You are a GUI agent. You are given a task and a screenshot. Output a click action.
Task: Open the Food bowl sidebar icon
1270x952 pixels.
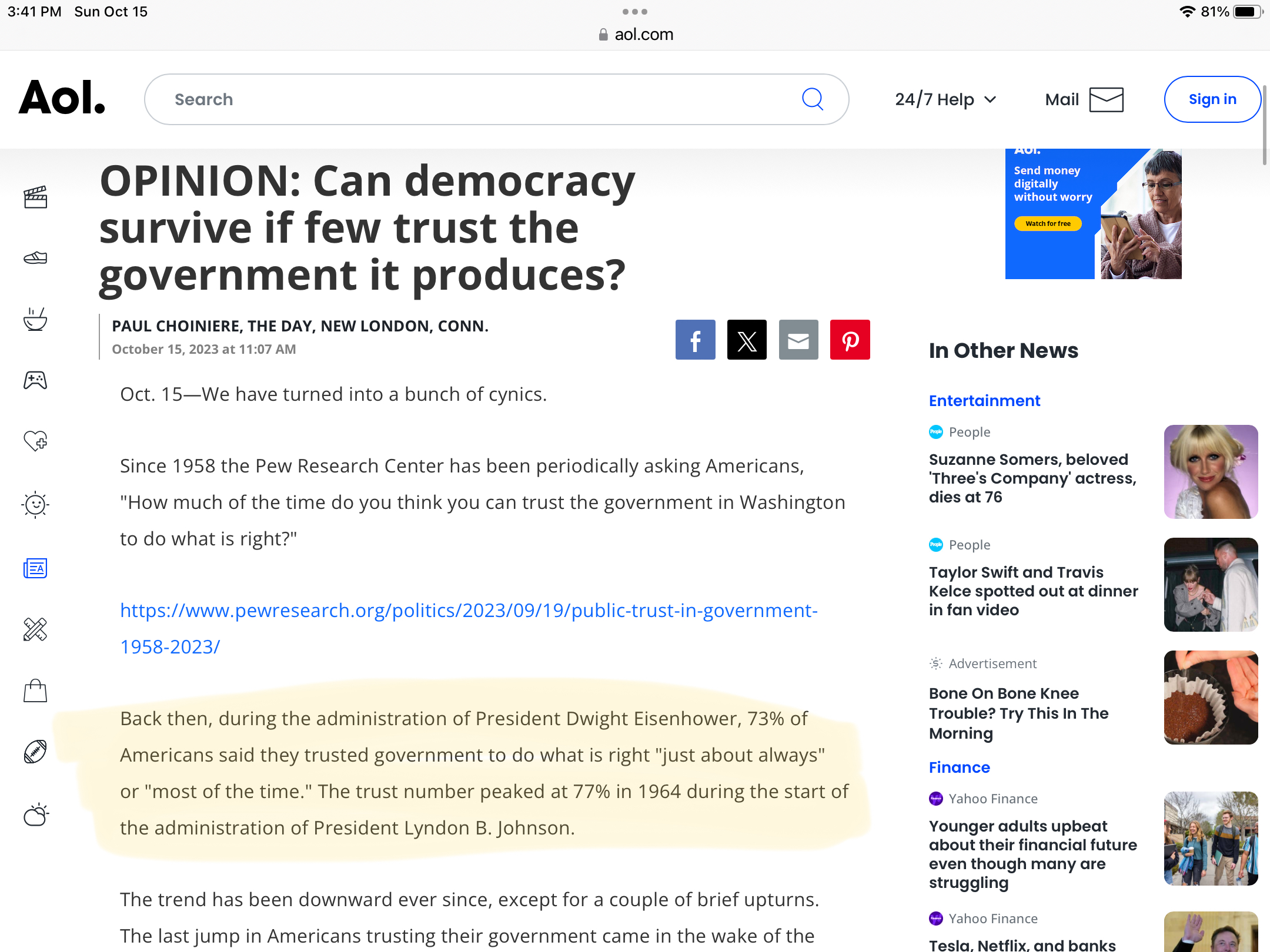pyautogui.click(x=35, y=319)
